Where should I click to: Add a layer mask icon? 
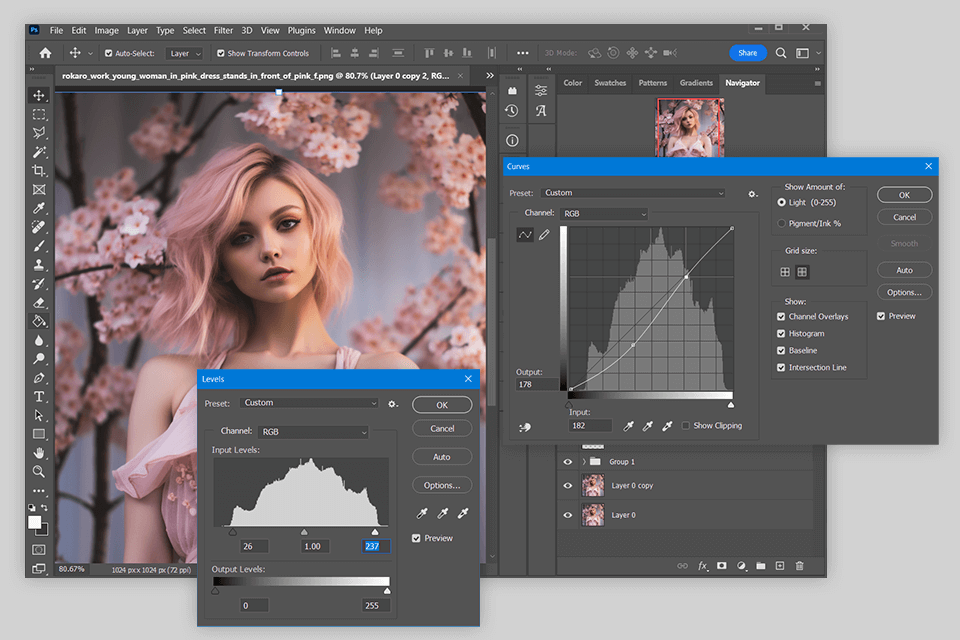tap(722, 566)
